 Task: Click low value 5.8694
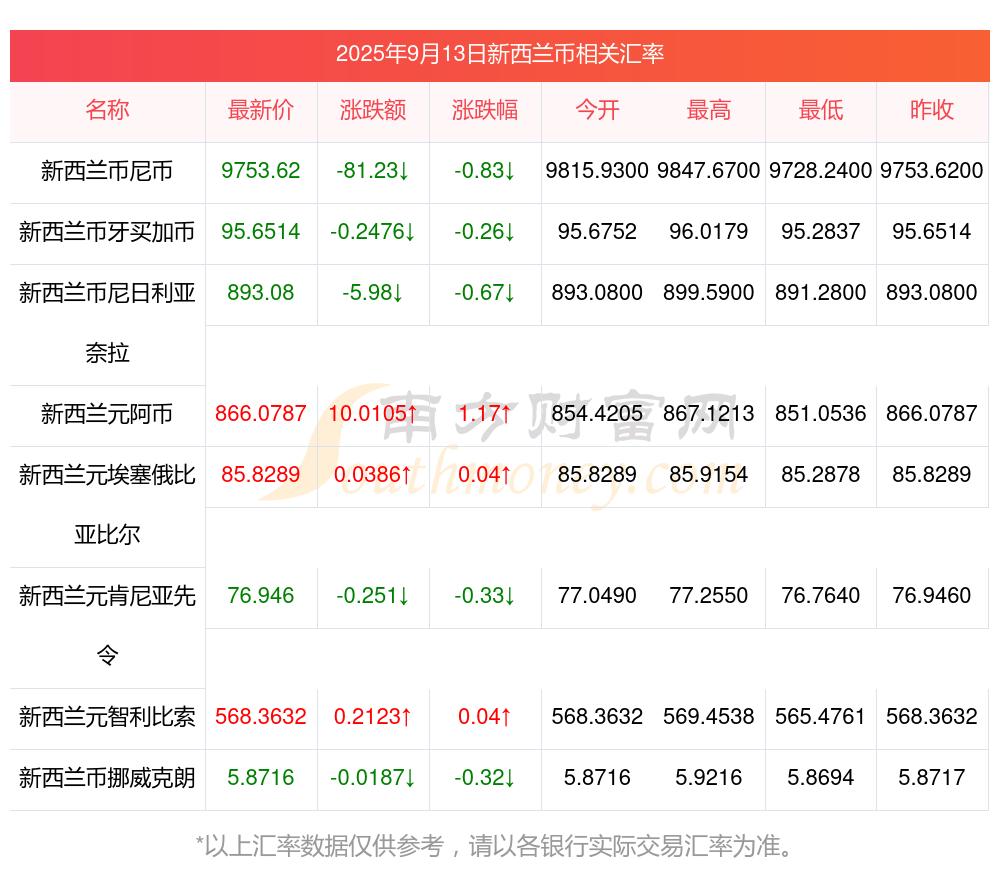click(x=821, y=778)
